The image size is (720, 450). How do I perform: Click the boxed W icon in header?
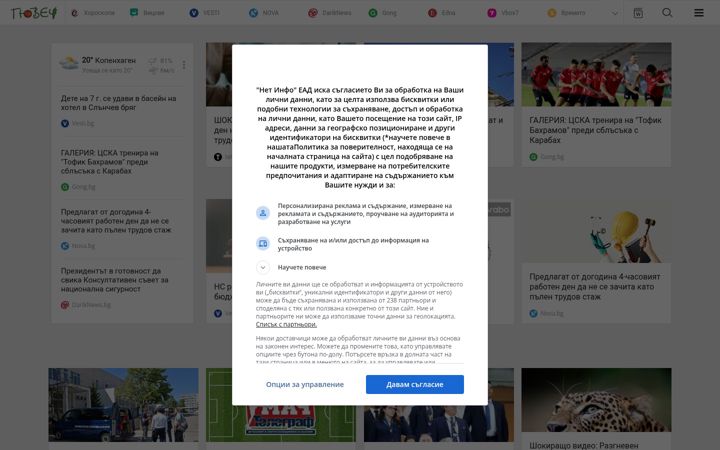[638, 13]
